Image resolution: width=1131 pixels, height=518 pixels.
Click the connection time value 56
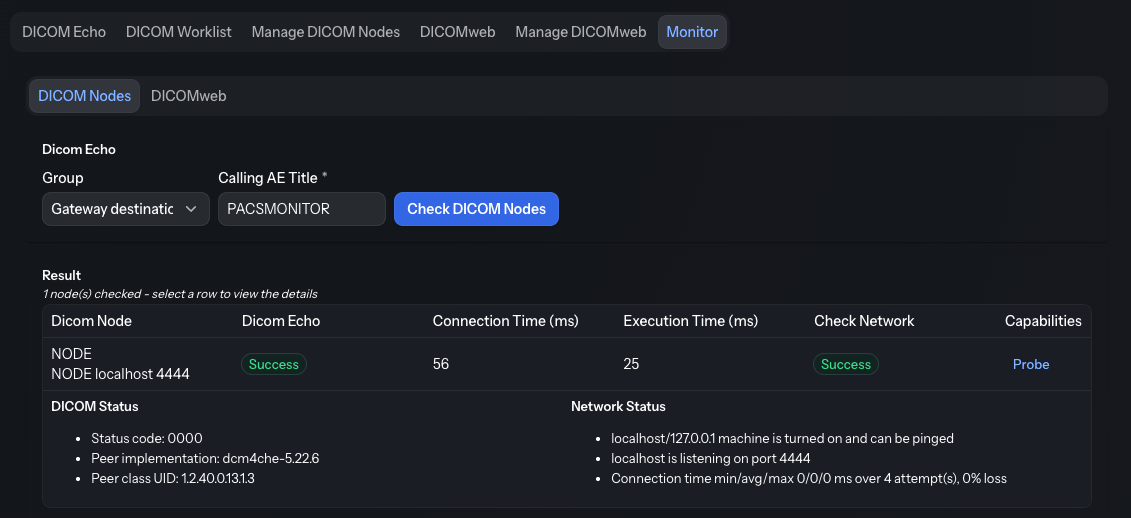(441, 364)
